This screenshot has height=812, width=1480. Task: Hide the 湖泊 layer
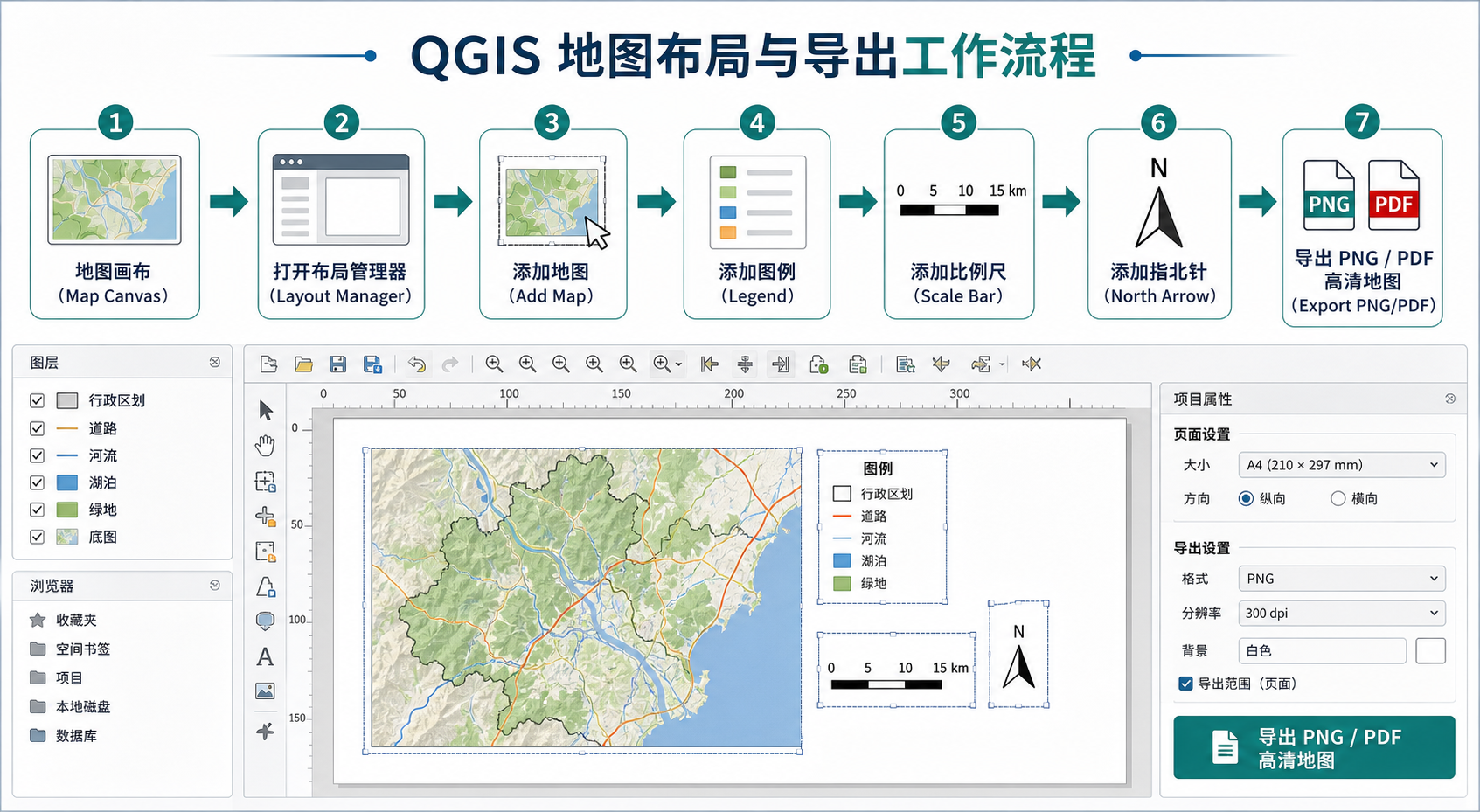click(37, 482)
